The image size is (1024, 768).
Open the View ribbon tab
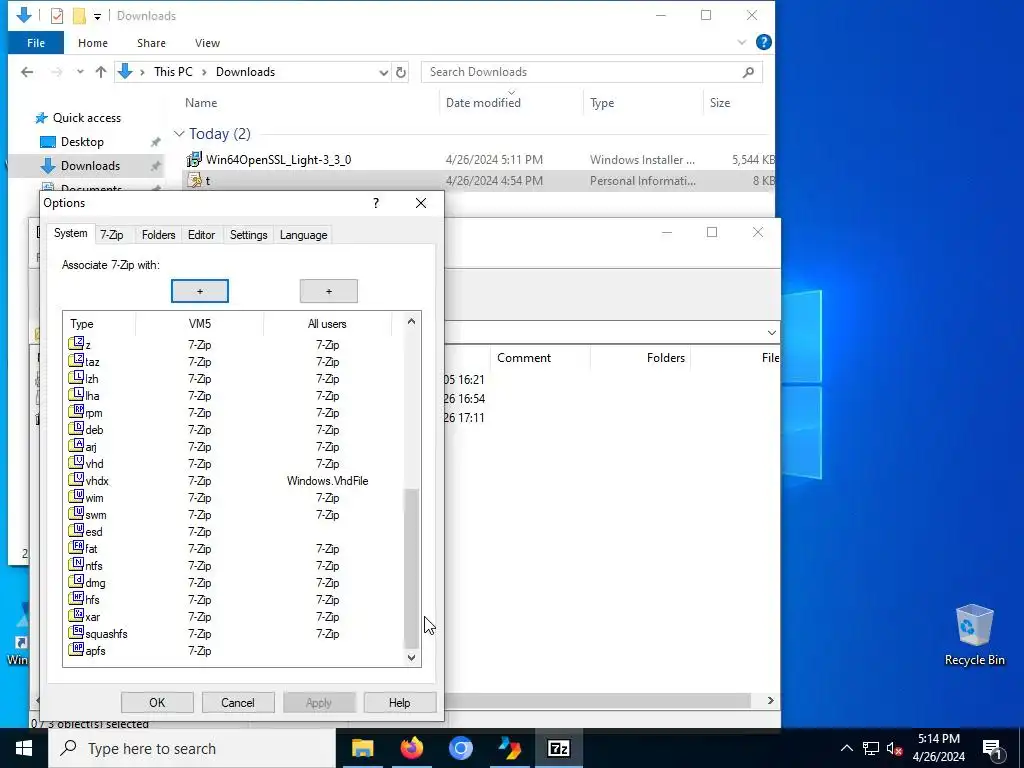coord(207,43)
